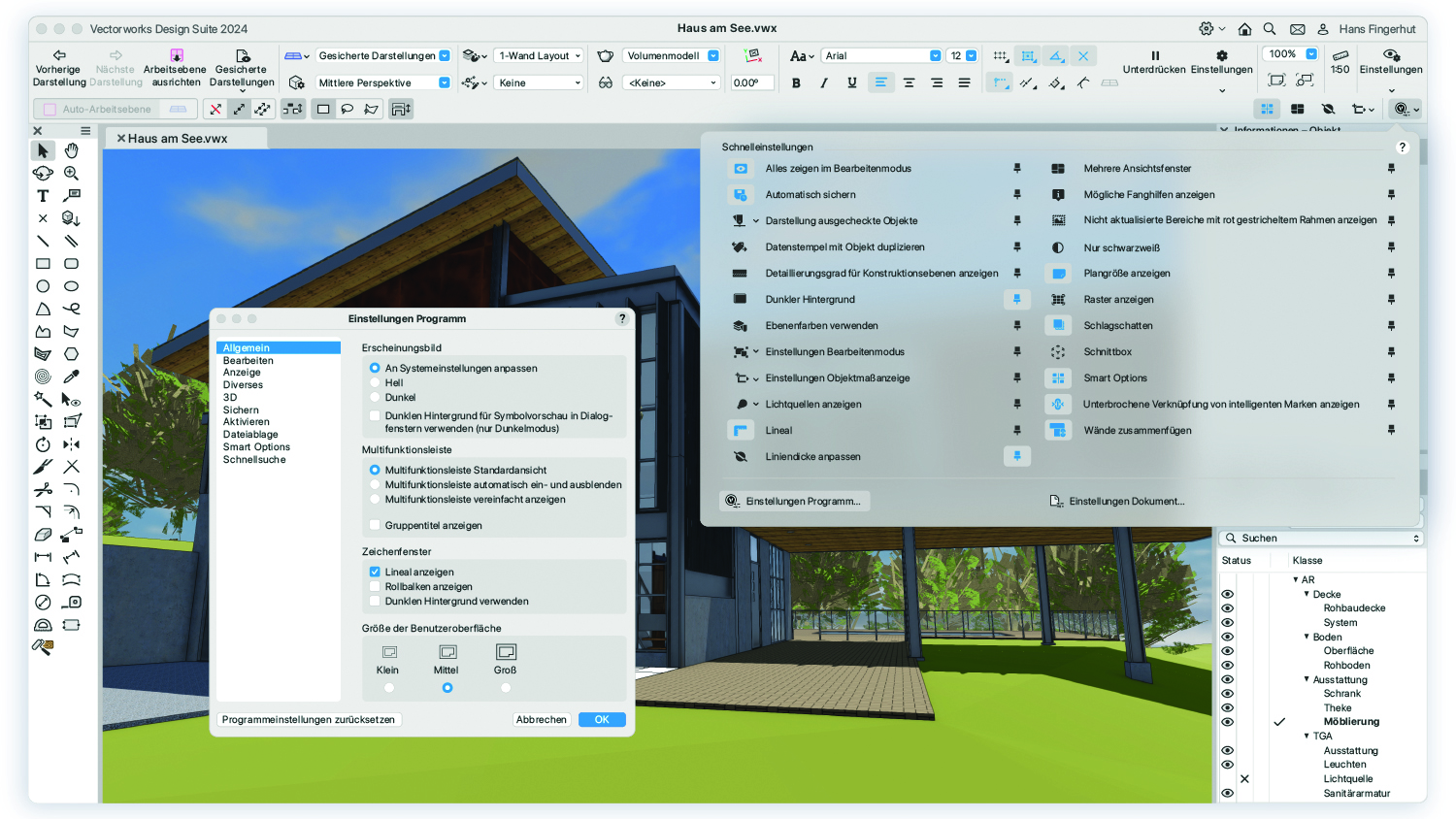Click the Programmeinstellungen zurücksetzen button
1456x819 pixels.
click(x=310, y=719)
